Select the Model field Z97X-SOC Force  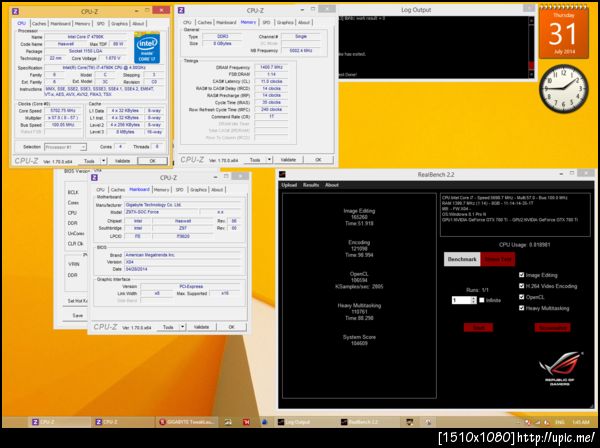[161, 212]
